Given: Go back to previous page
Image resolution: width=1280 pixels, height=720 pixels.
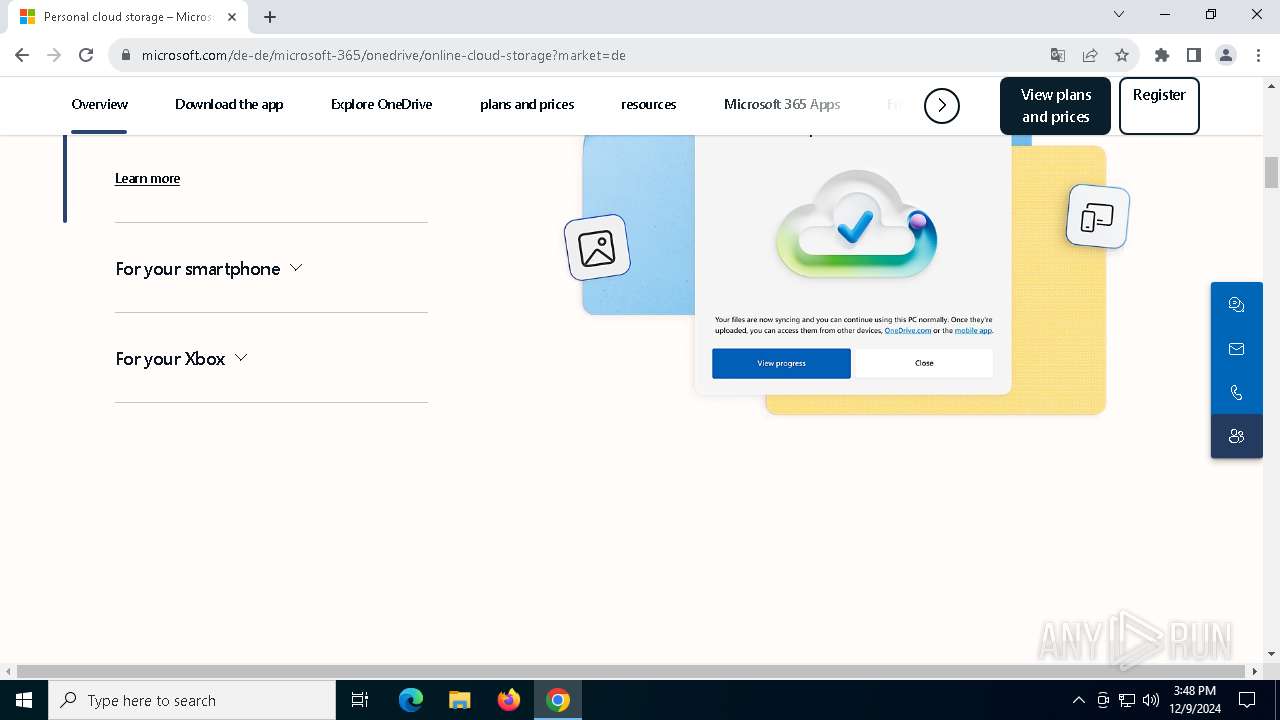Looking at the screenshot, I should tap(22, 55).
